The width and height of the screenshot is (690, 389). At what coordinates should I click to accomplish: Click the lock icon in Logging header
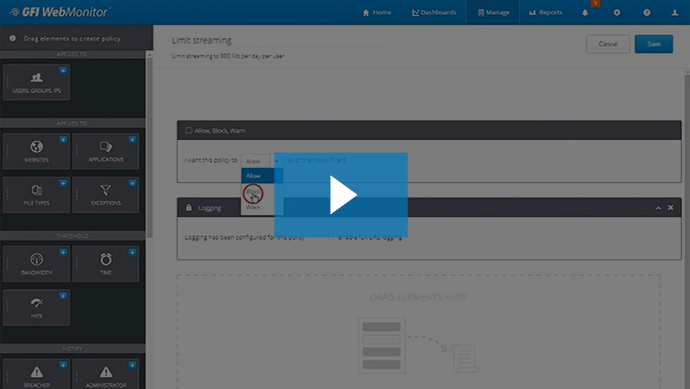click(189, 208)
